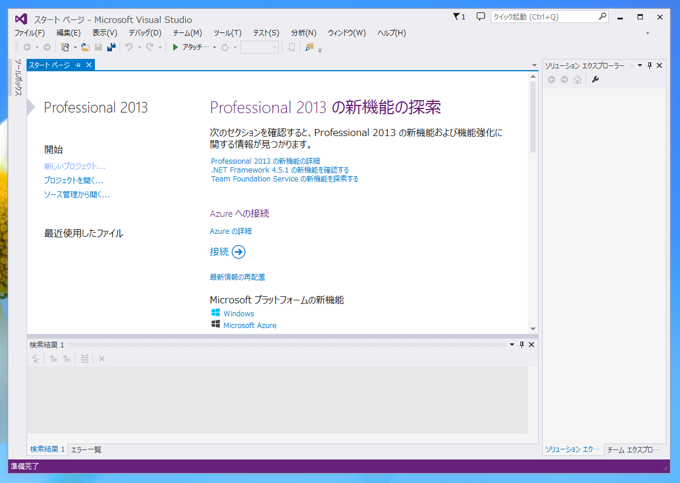Viewport: 680px width, 483px height.
Task: Click the quick launch magnifier icon
Action: [602, 16]
